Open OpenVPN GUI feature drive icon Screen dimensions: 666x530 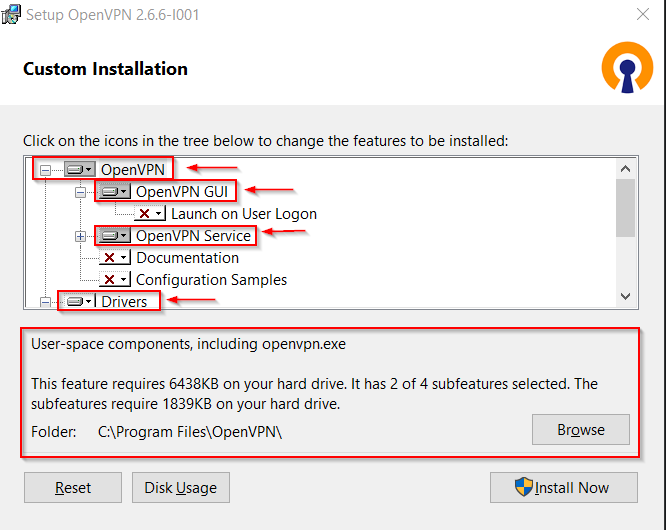[114, 192]
